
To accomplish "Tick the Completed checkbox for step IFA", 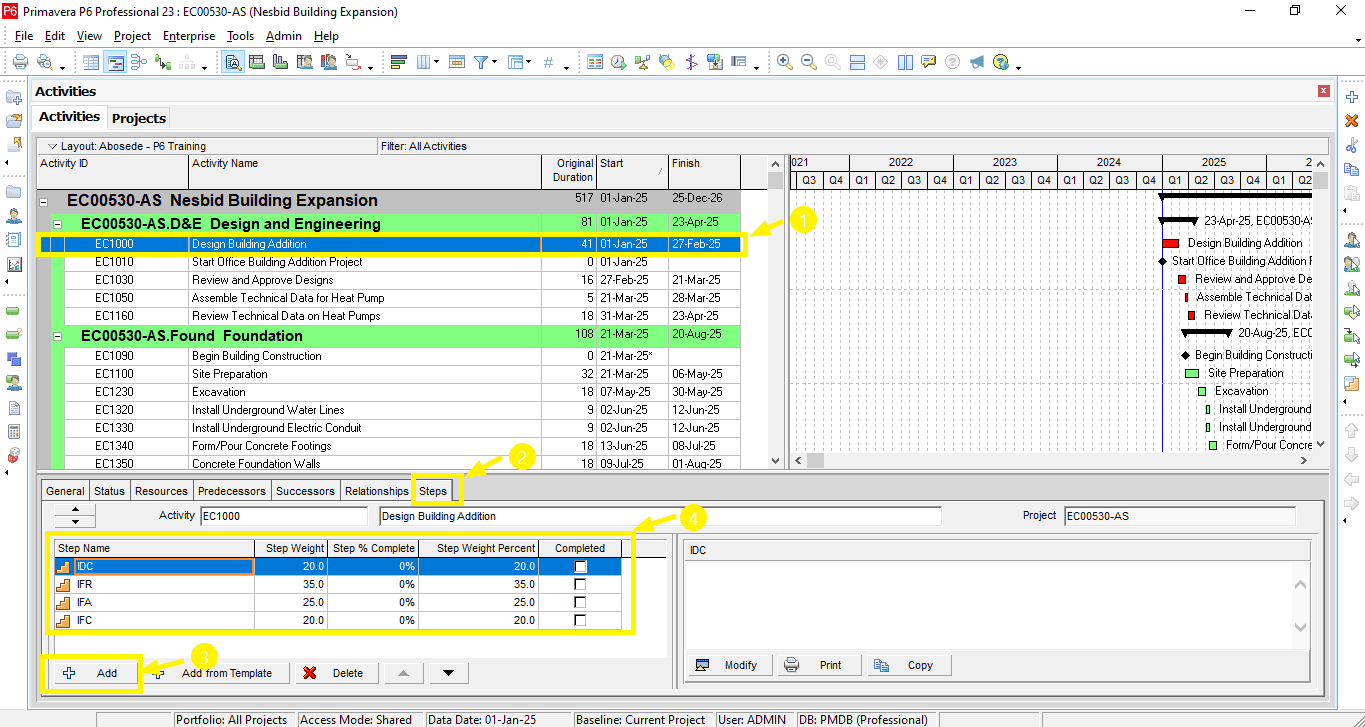I will tap(580, 602).
